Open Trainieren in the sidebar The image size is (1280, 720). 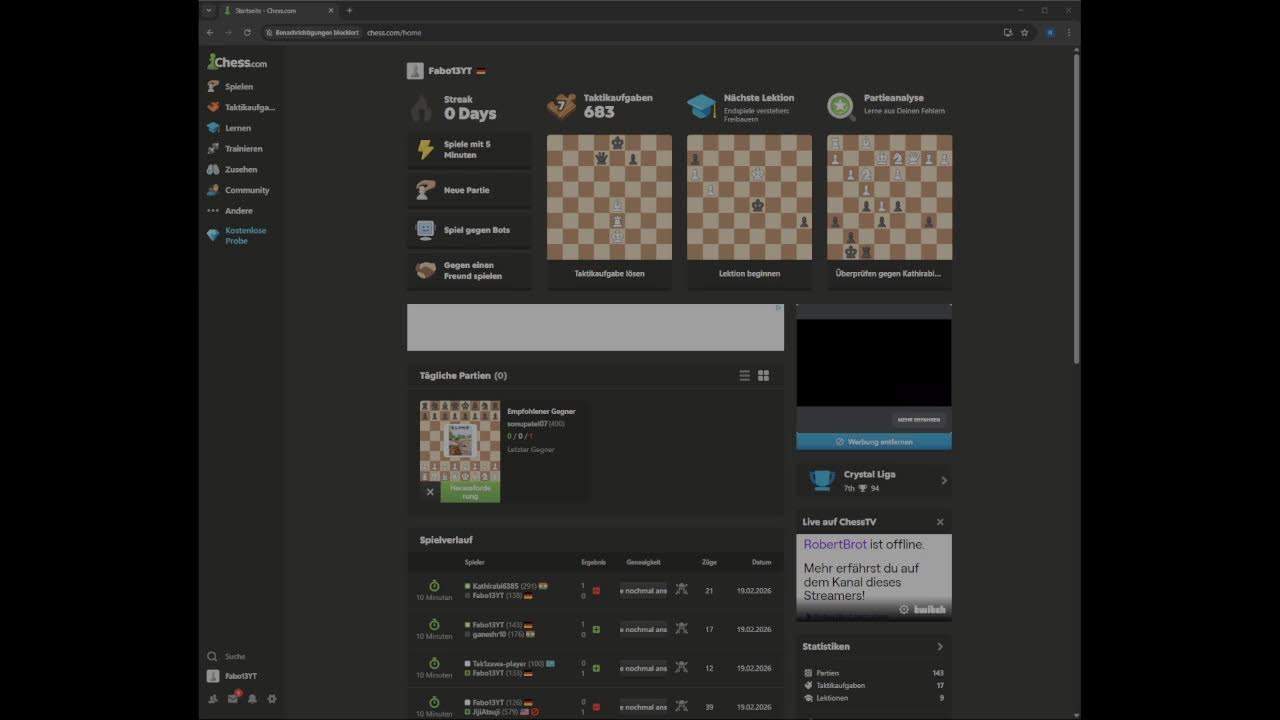click(235, 149)
